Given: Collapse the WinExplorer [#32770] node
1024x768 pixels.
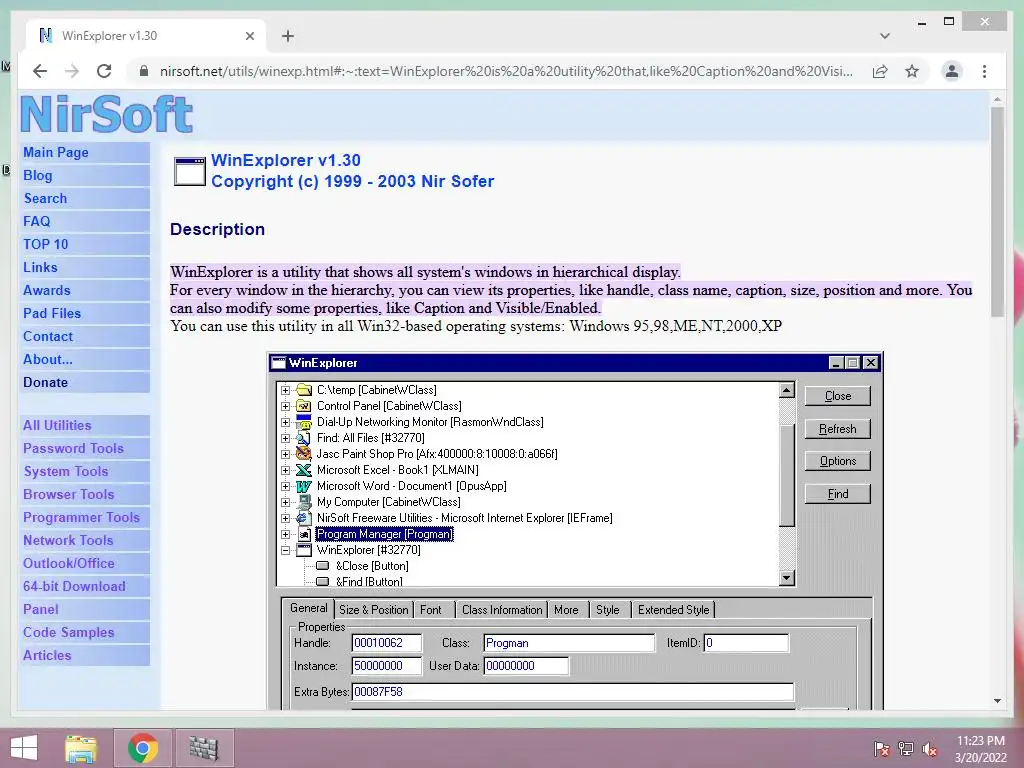Looking at the screenshot, I should (285, 551).
